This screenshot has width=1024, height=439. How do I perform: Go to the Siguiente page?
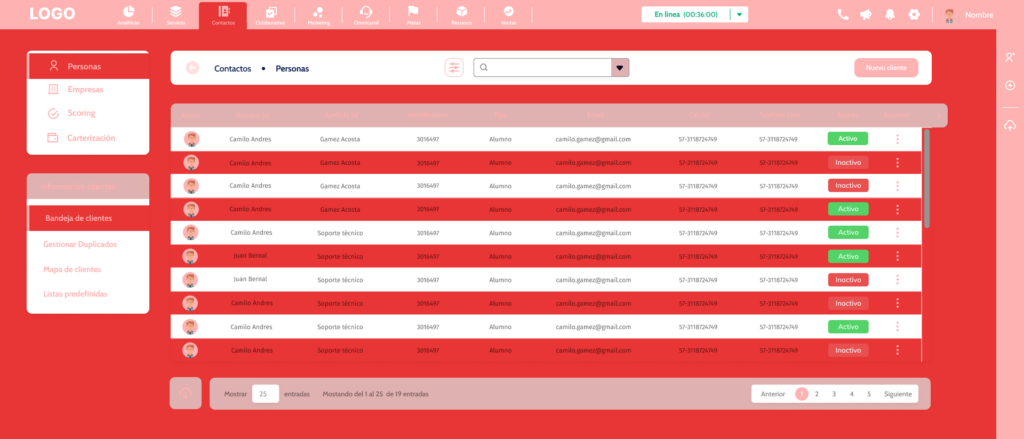click(898, 394)
